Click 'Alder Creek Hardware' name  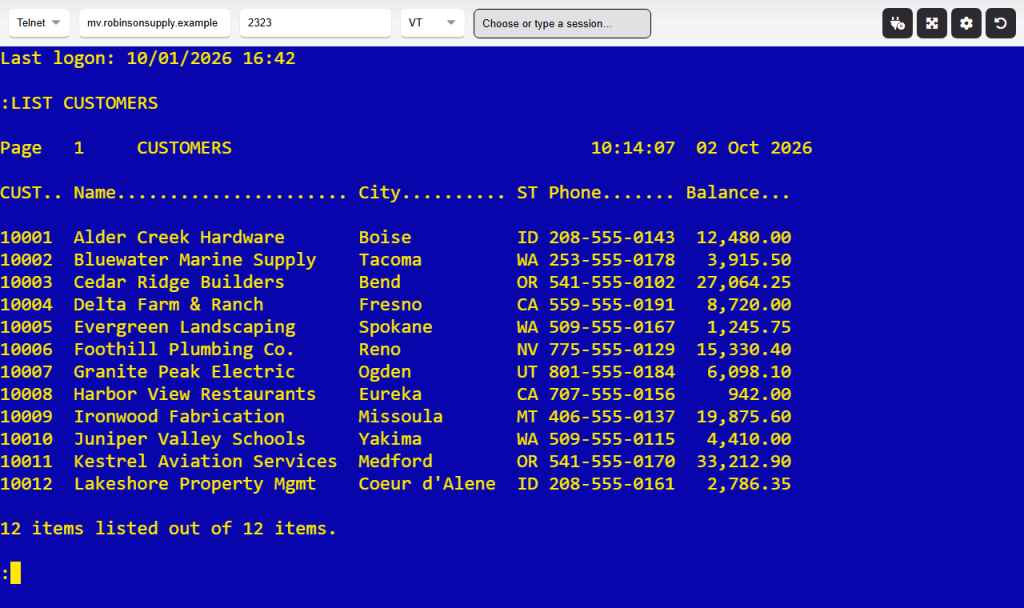(179, 238)
